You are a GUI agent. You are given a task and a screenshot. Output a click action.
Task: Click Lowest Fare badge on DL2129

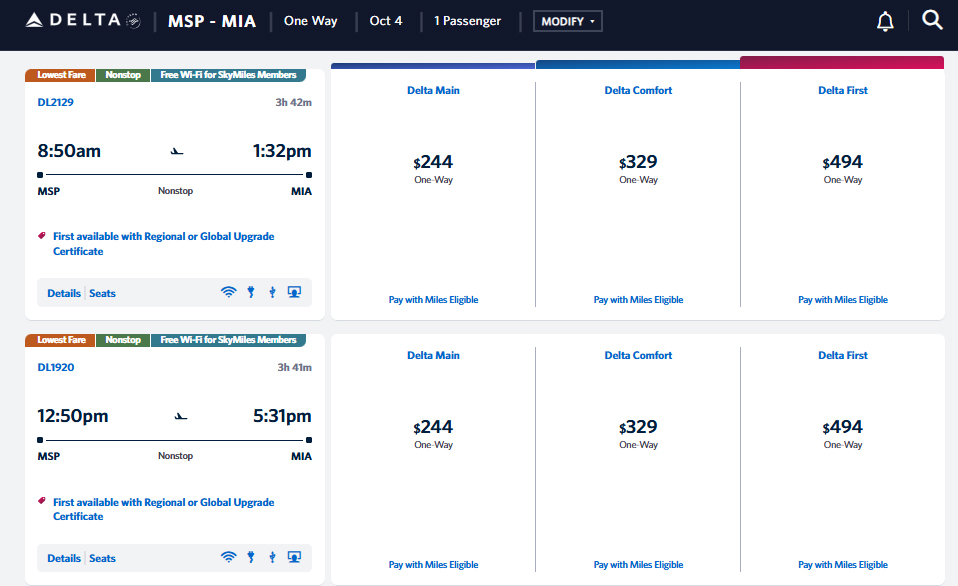(60, 75)
